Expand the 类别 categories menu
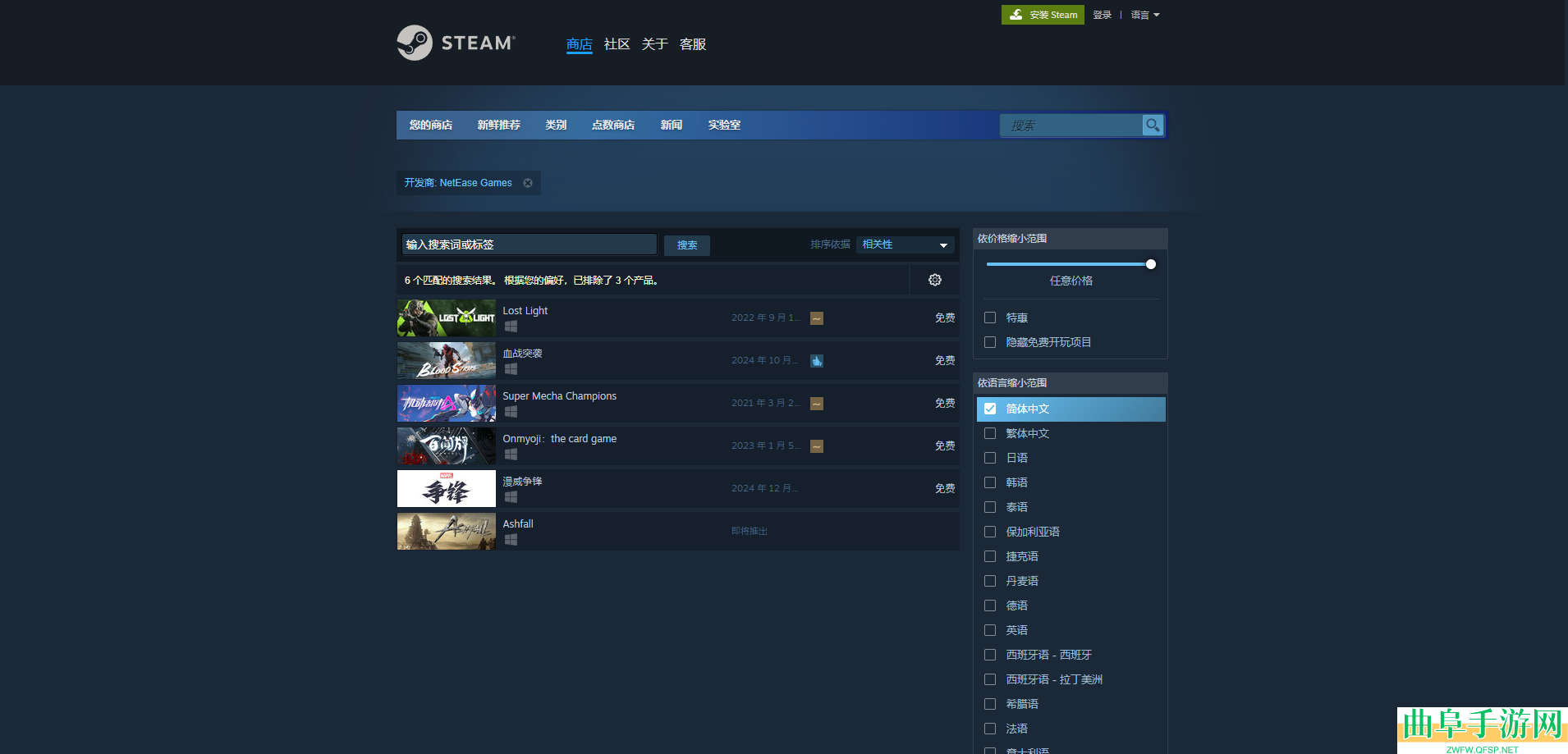 point(556,125)
